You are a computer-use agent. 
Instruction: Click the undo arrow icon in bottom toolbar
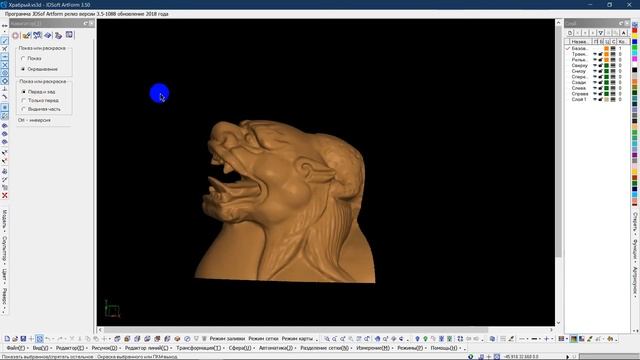pyautogui.click(x=48, y=339)
